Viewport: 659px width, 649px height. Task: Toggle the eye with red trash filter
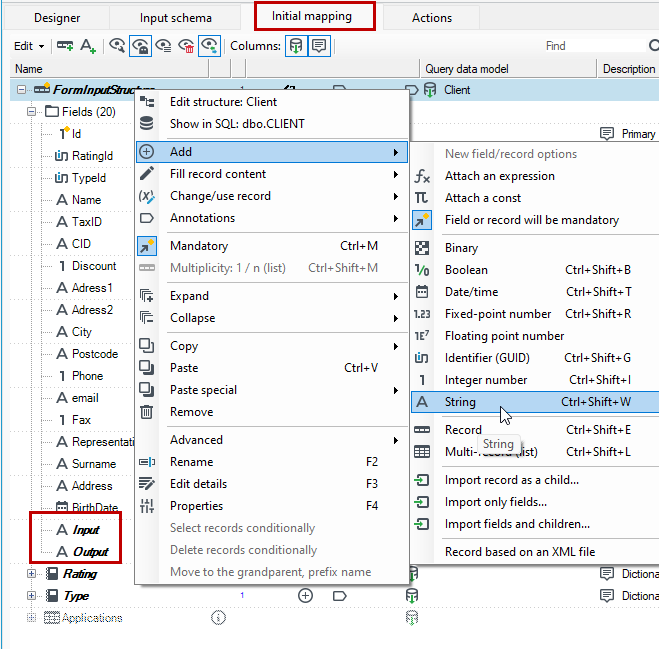[x=186, y=46]
